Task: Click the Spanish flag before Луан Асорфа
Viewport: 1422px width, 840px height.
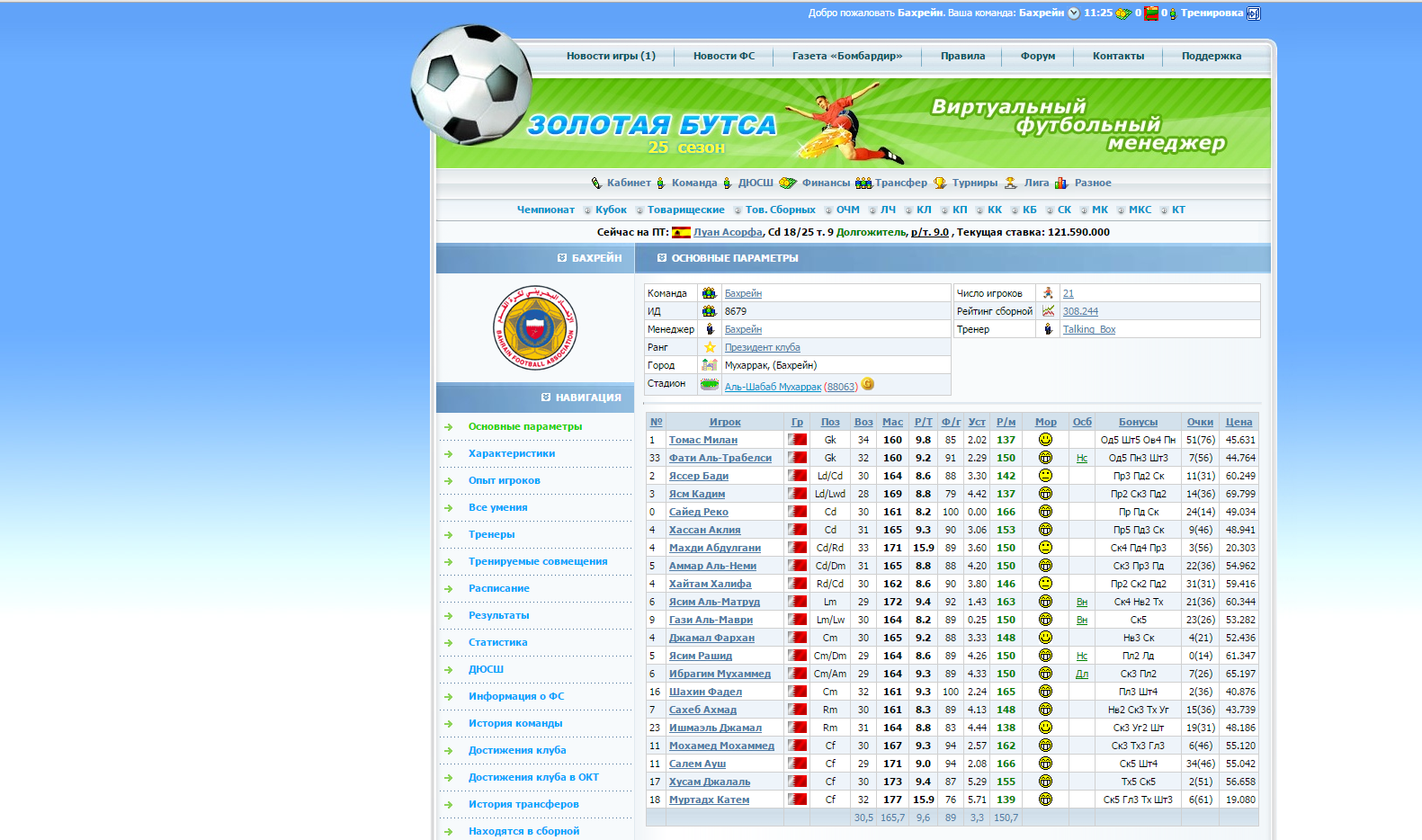Action: 681,232
